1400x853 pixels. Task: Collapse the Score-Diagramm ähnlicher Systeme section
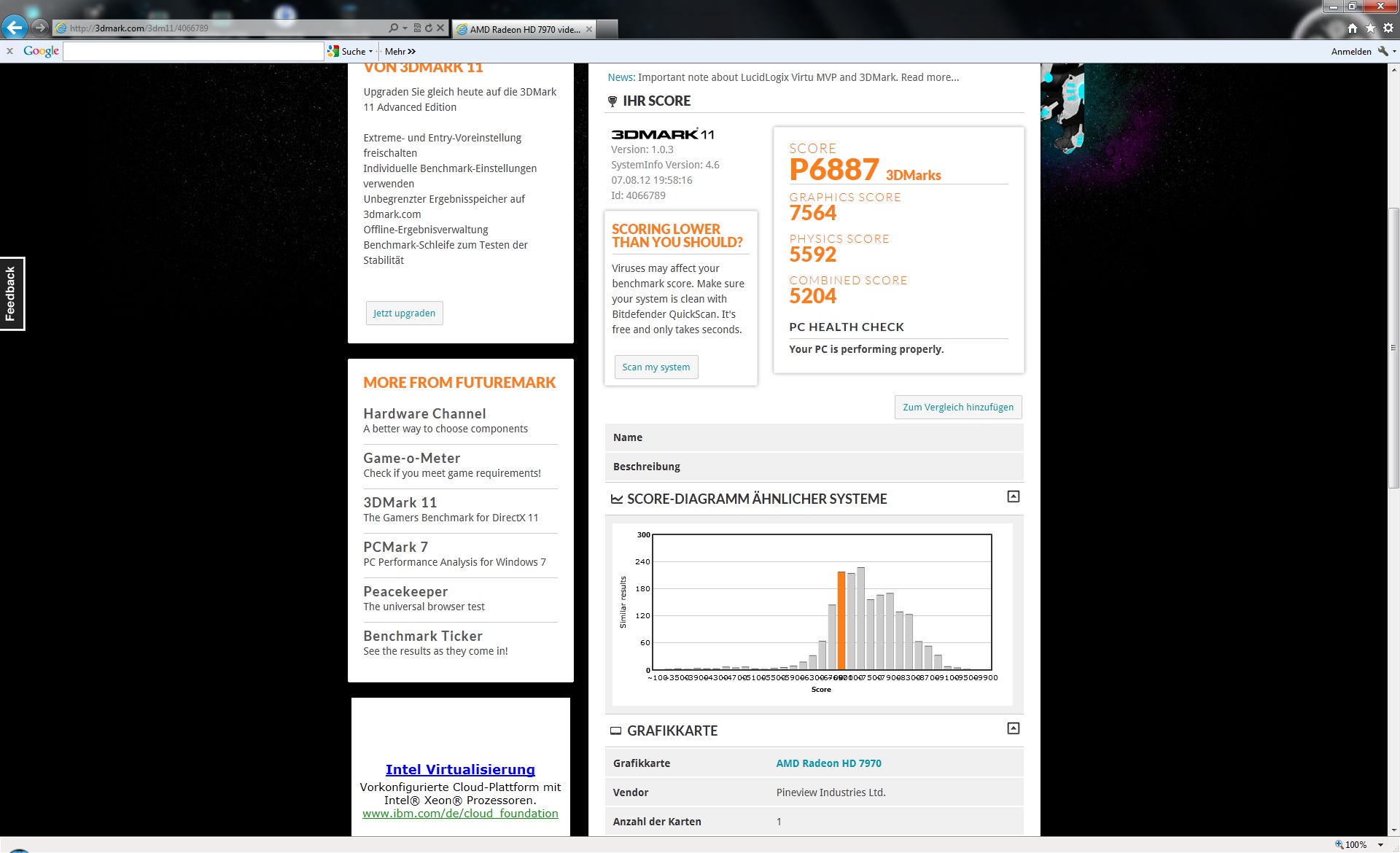click(x=1013, y=496)
